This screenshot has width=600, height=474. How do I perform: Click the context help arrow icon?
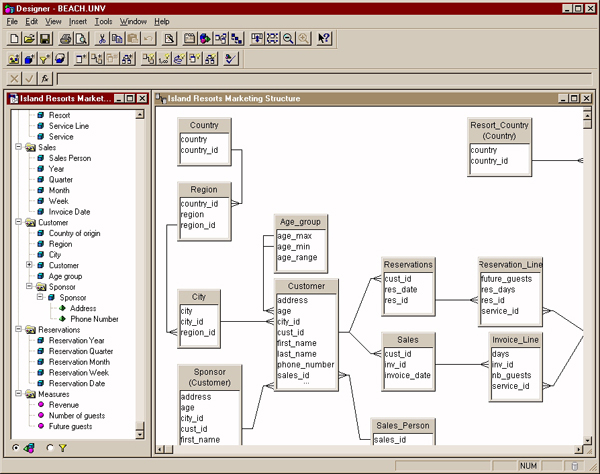point(325,39)
